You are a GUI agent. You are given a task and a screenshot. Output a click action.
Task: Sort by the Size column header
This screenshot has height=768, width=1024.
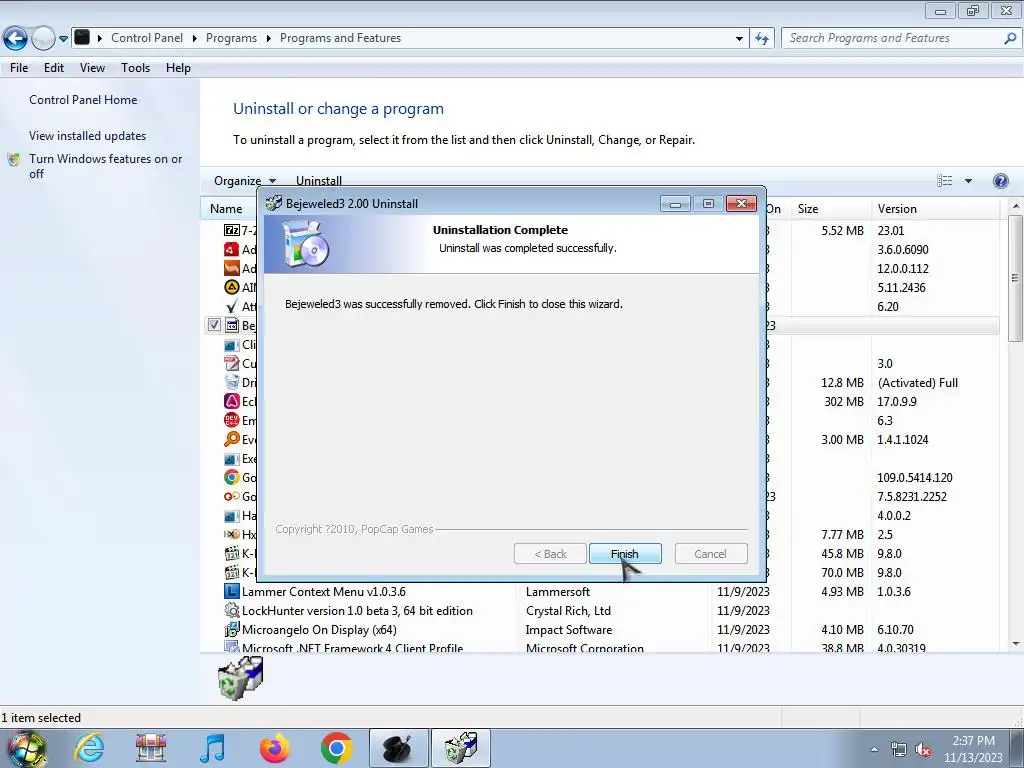(x=808, y=209)
